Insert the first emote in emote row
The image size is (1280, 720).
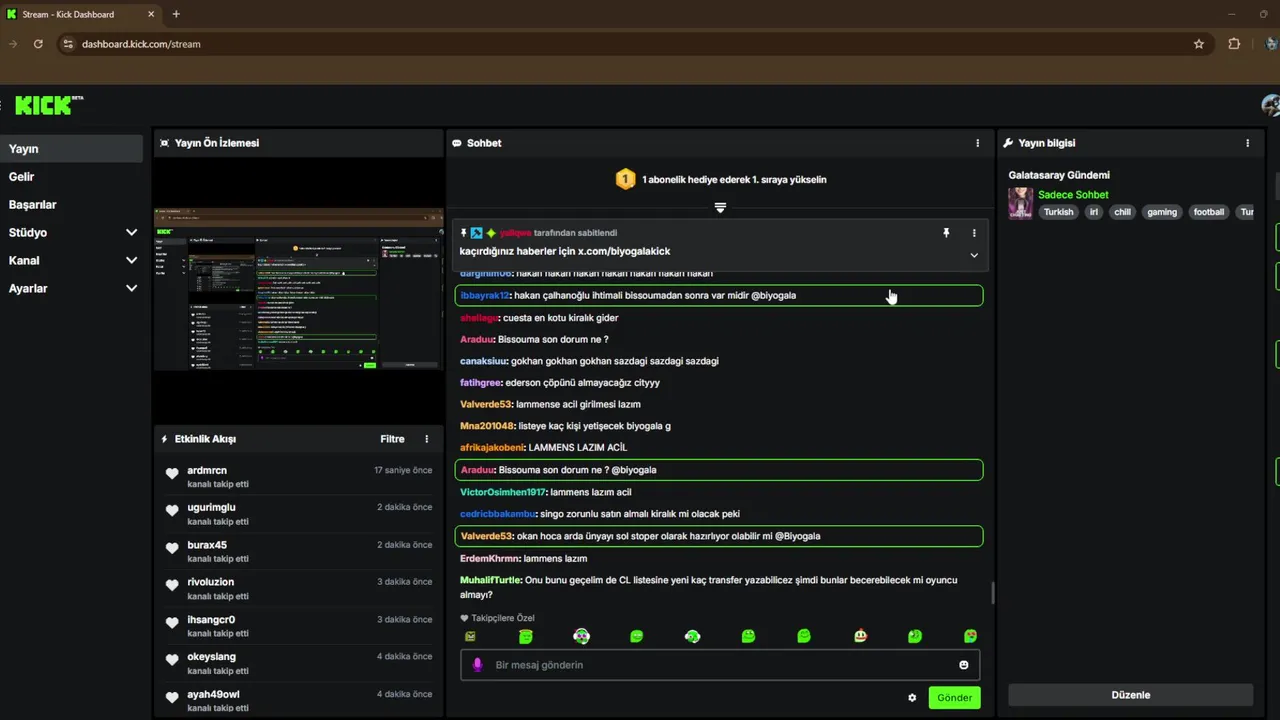coord(470,636)
